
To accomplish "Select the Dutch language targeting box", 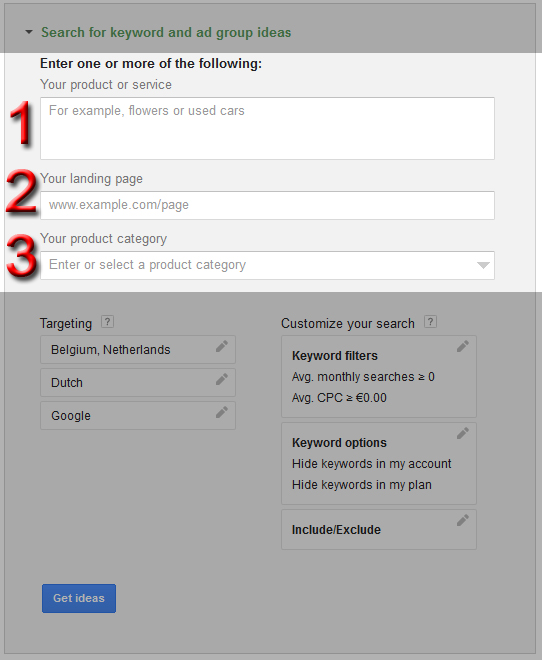I will [x=138, y=383].
